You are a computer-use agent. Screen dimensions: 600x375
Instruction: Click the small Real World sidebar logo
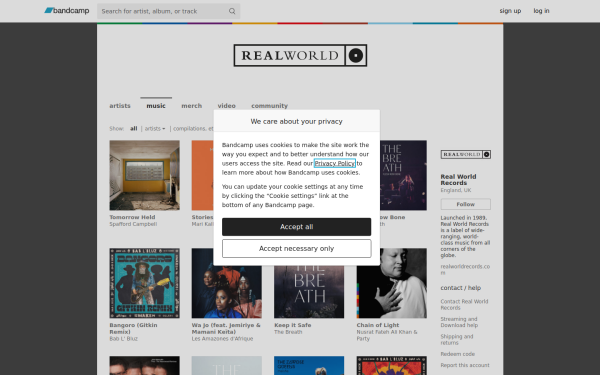coord(465,154)
